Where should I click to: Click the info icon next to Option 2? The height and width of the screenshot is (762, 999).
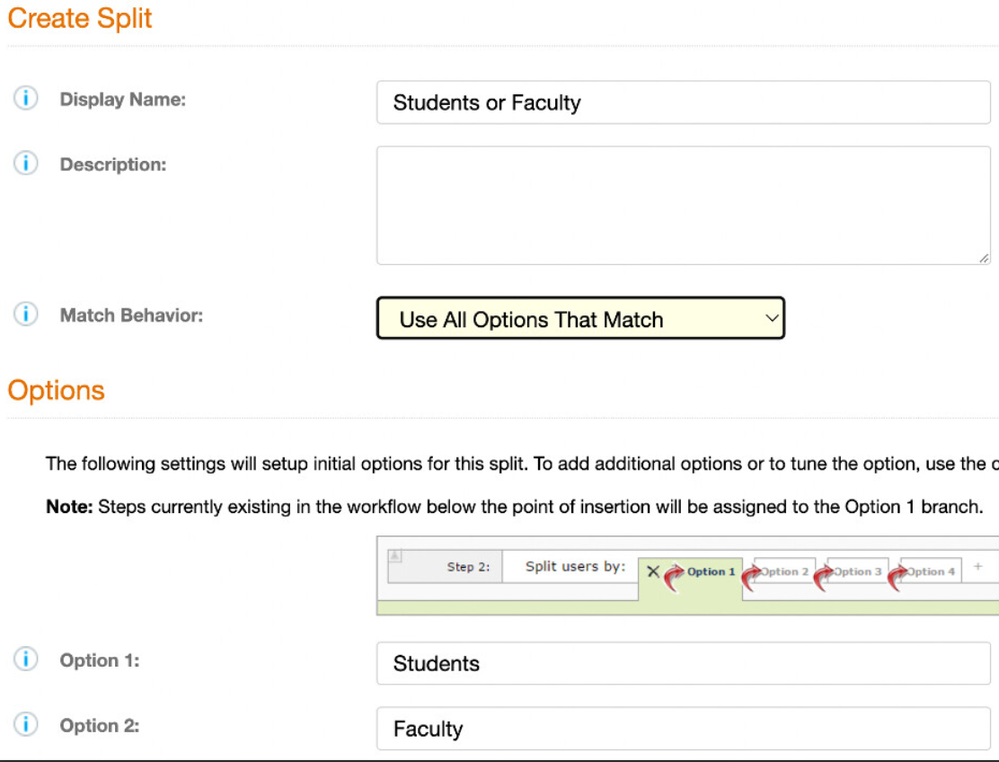pyautogui.click(x=25, y=725)
